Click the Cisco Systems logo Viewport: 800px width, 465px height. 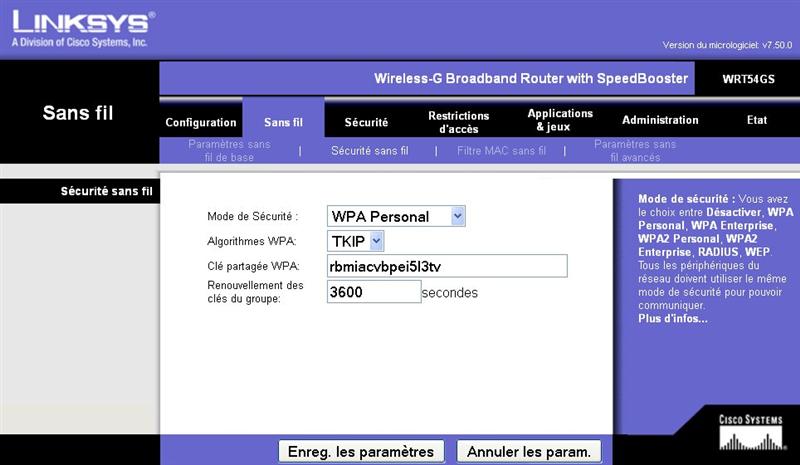(751, 432)
